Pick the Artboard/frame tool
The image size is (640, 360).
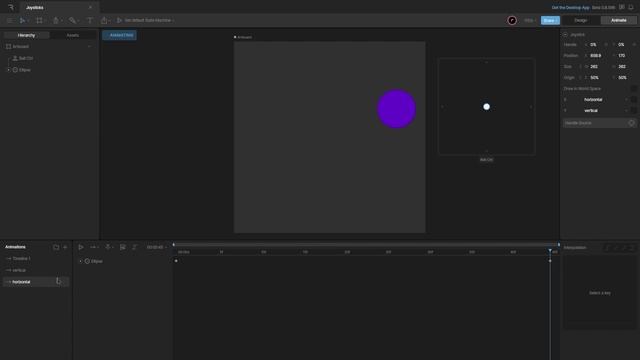point(39,20)
